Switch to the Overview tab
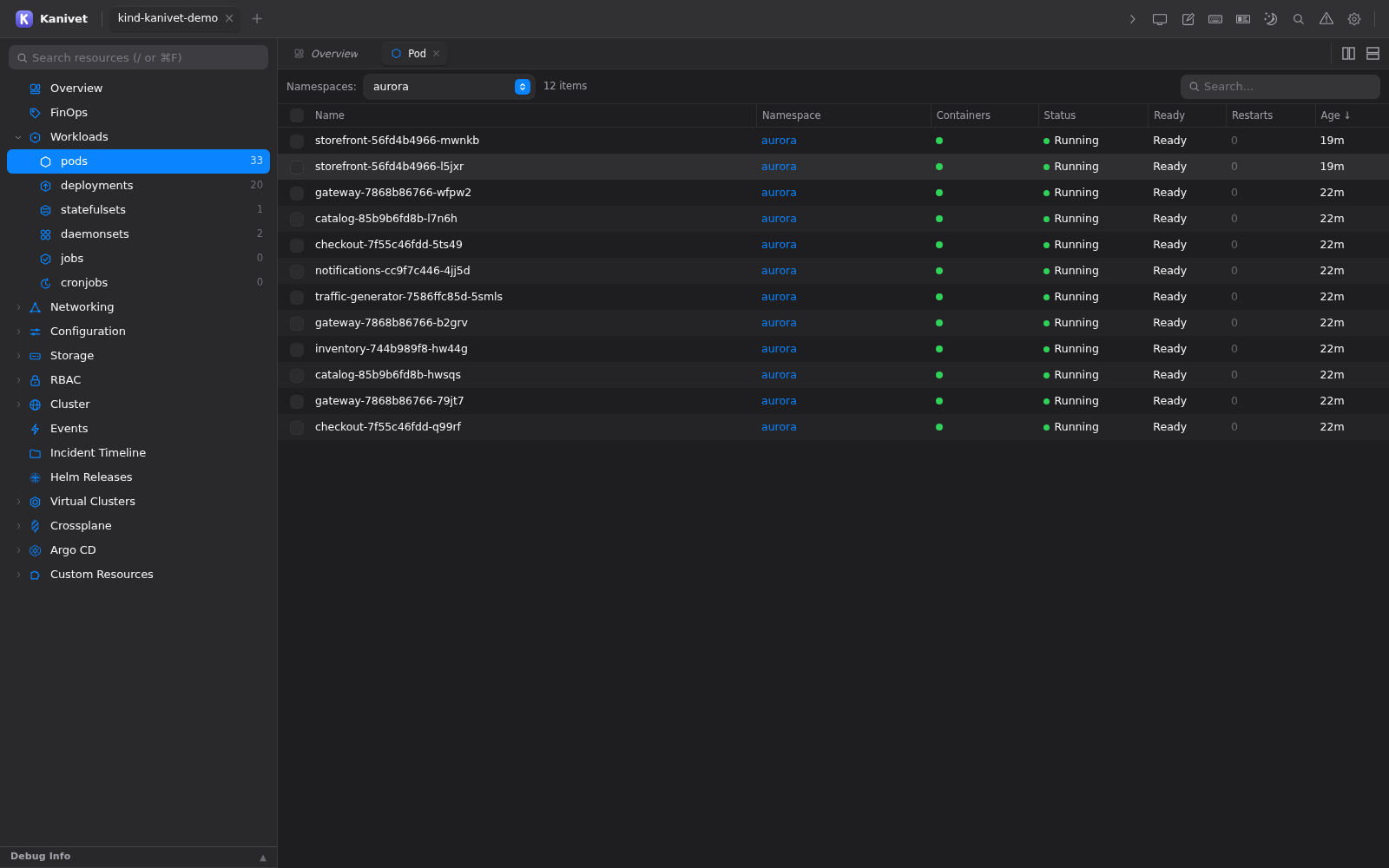1389x868 pixels. 326,54
